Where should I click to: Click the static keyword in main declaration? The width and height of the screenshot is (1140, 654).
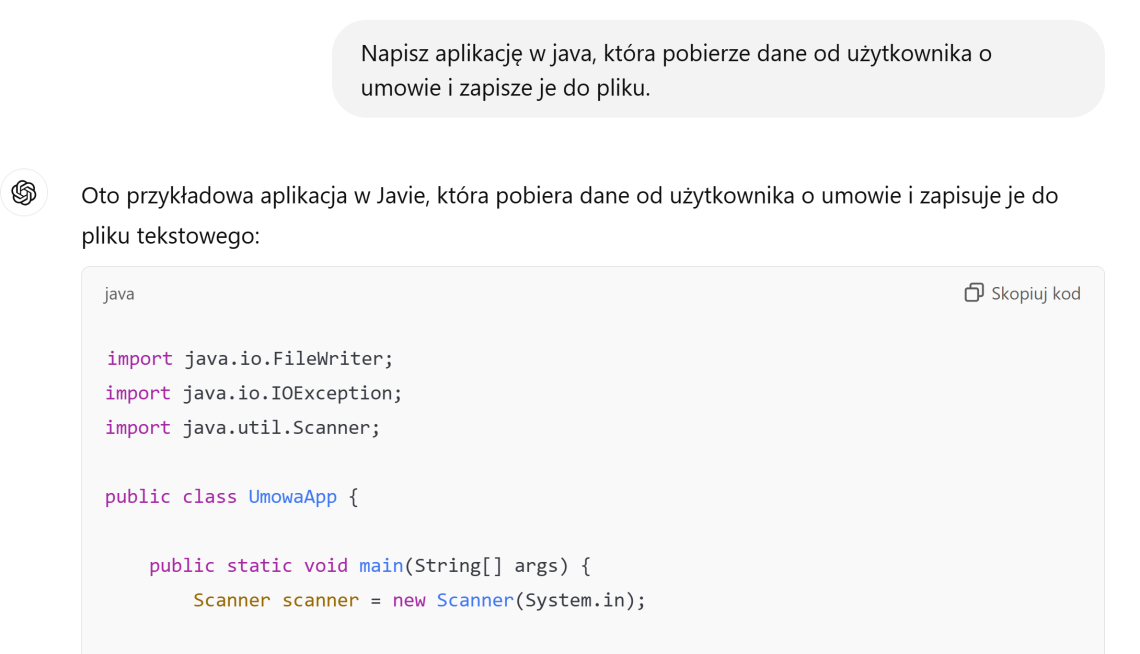(260, 565)
